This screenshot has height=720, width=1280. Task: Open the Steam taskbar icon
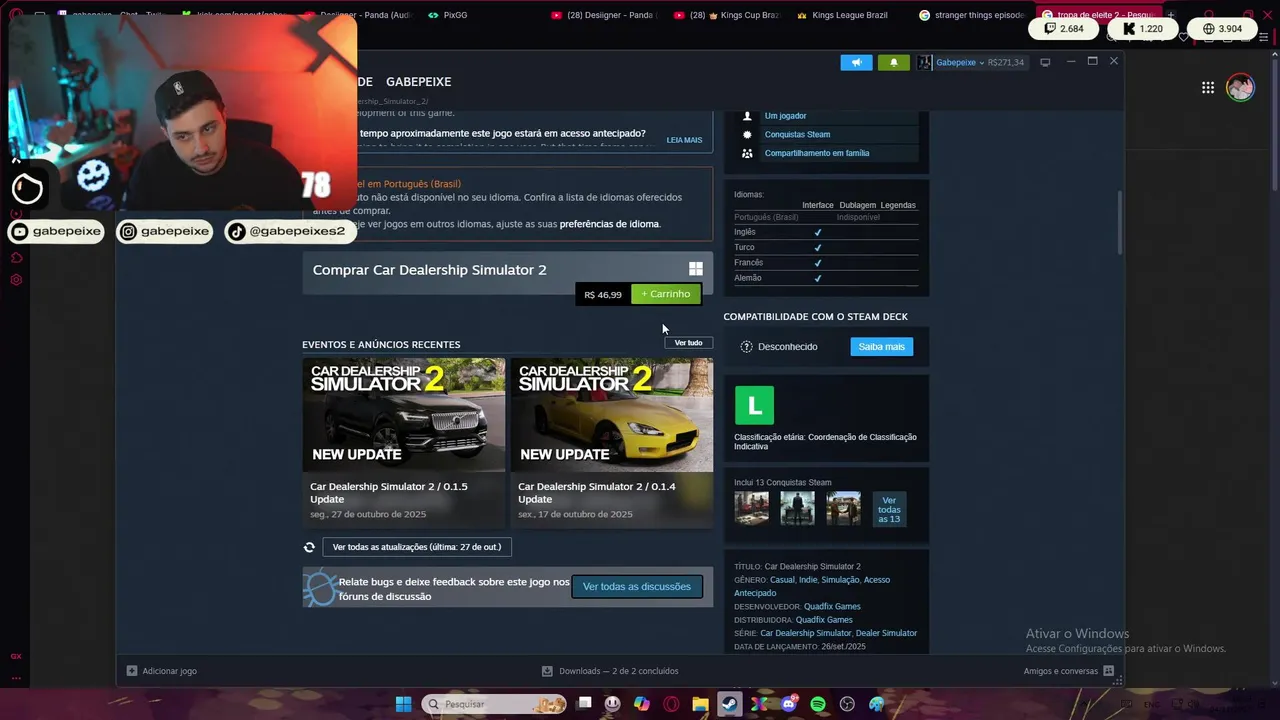pos(730,704)
